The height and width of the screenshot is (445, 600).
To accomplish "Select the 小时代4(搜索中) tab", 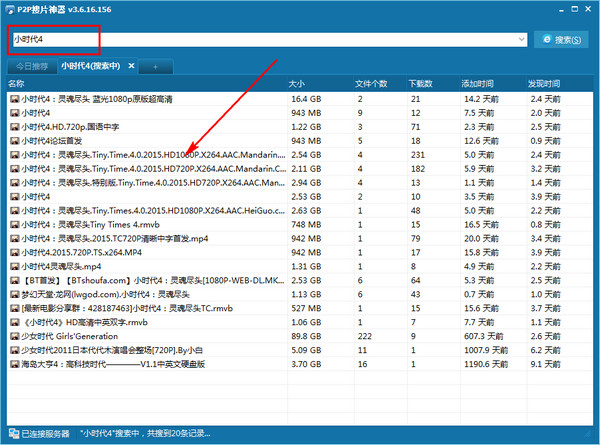I will coord(91,66).
